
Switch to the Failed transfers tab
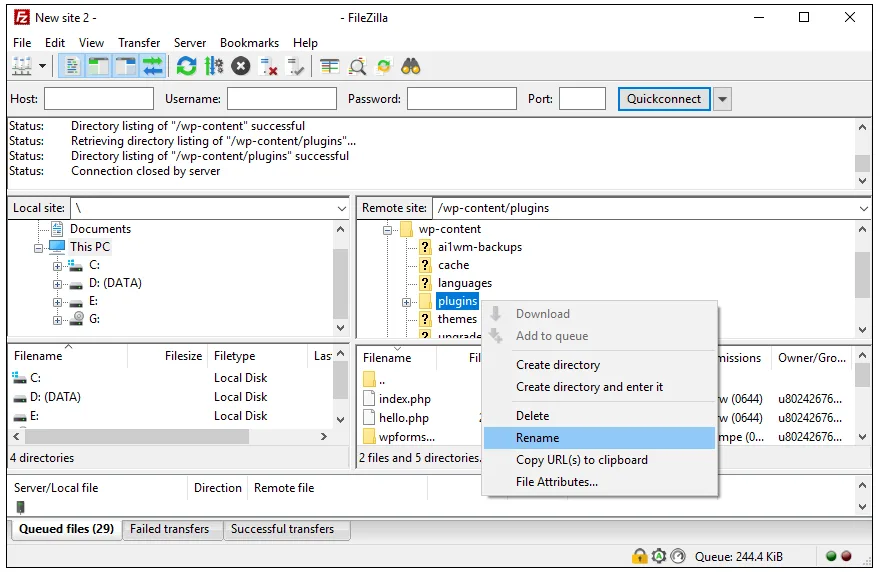click(169, 529)
